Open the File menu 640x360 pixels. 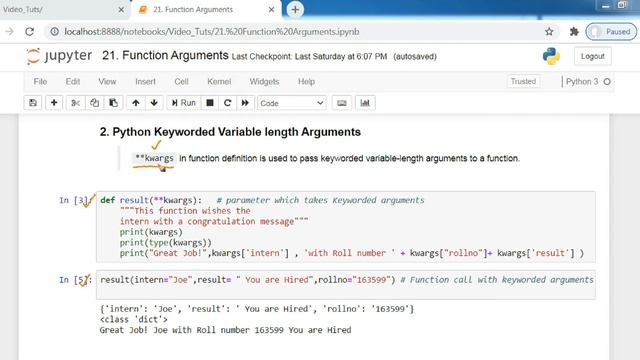(x=40, y=82)
